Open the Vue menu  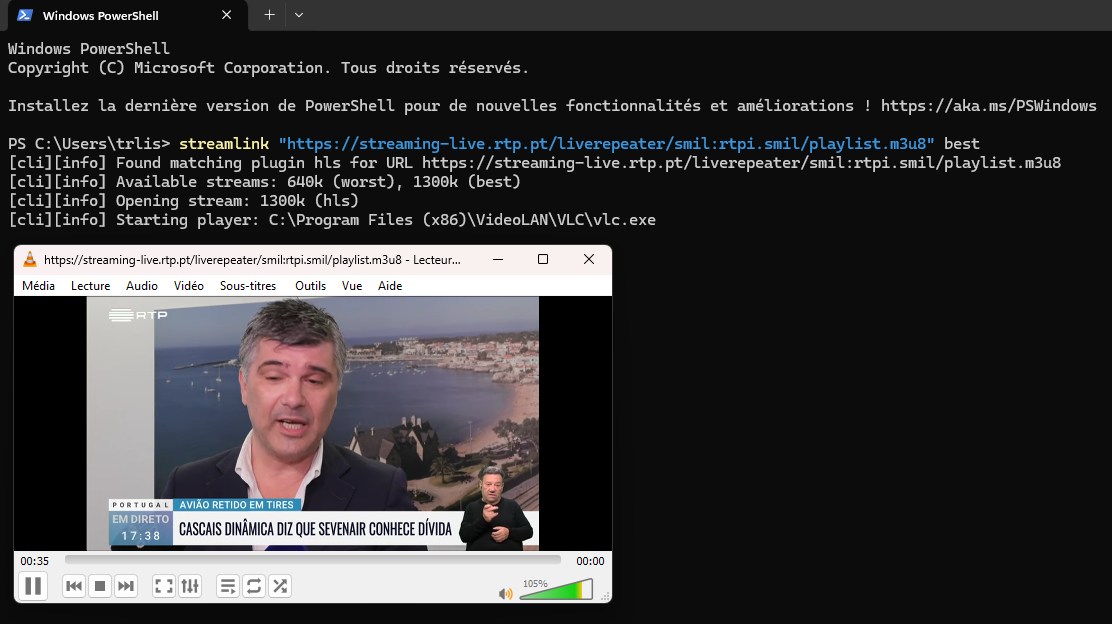click(352, 286)
